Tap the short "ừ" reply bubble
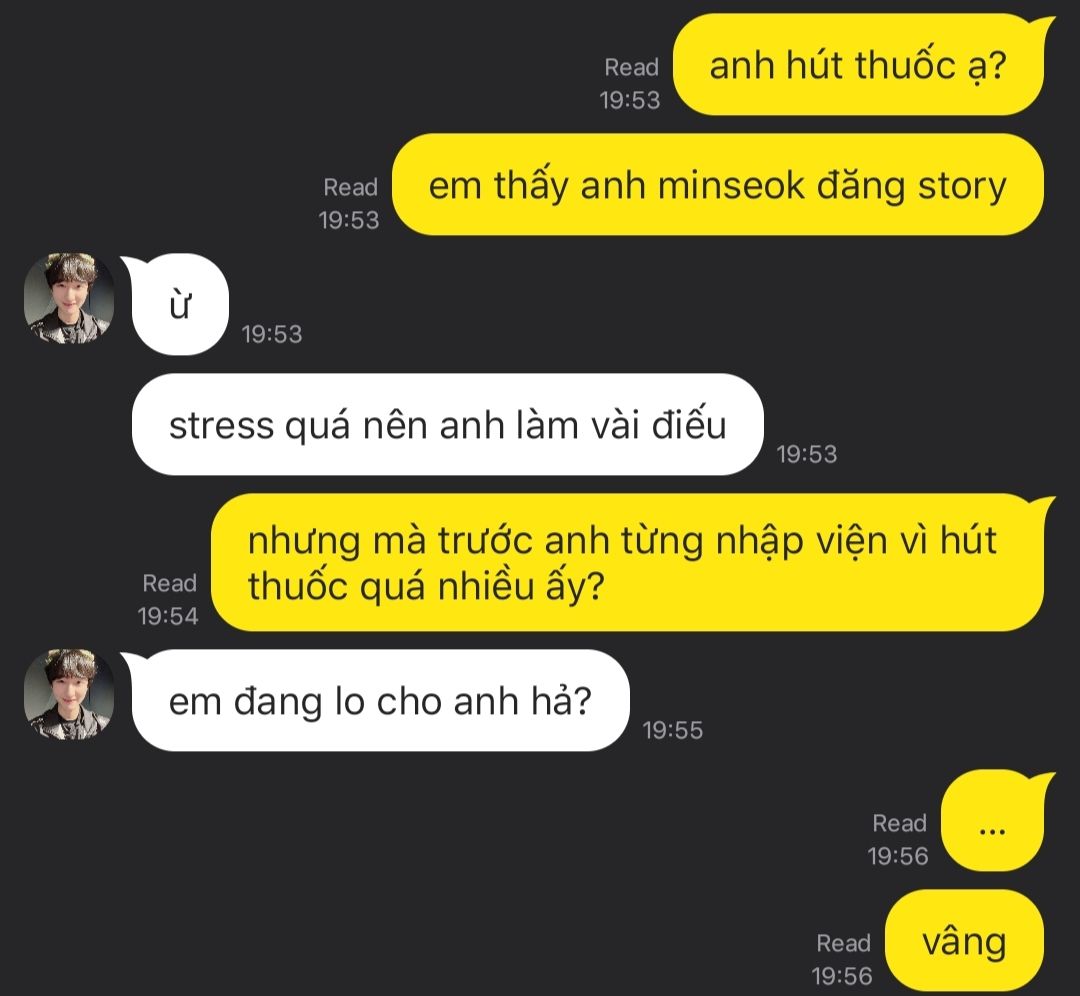This screenshot has width=1080, height=996. point(176,304)
